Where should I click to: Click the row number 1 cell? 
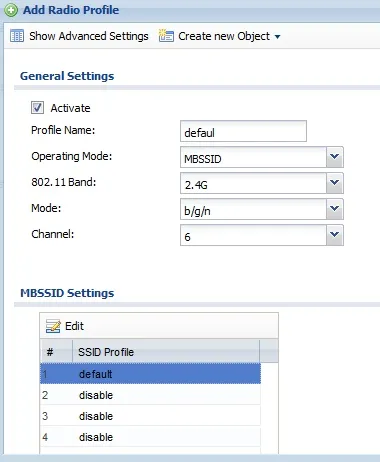click(45, 374)
